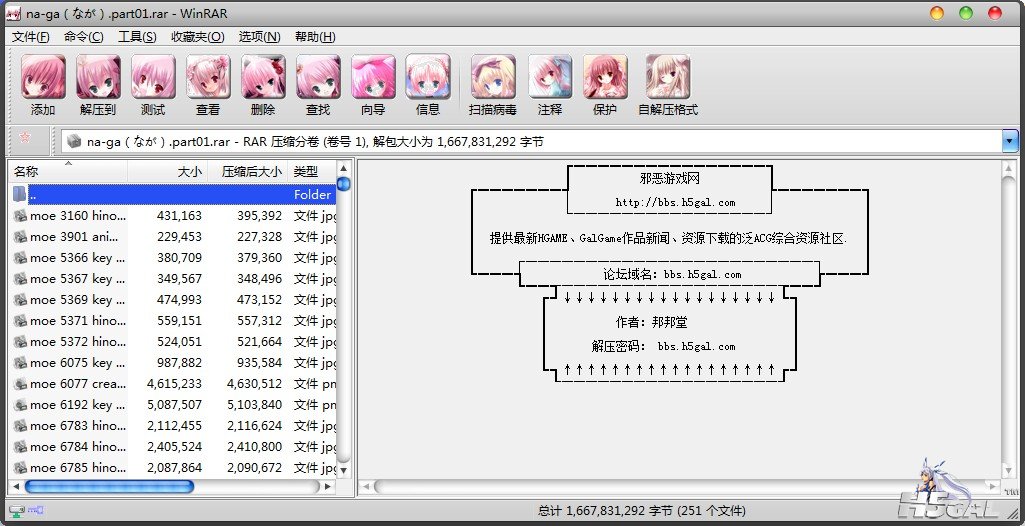Sort the file list by the 大小 column header
This screenshot has width=1025, height=526.
point(167,171)
